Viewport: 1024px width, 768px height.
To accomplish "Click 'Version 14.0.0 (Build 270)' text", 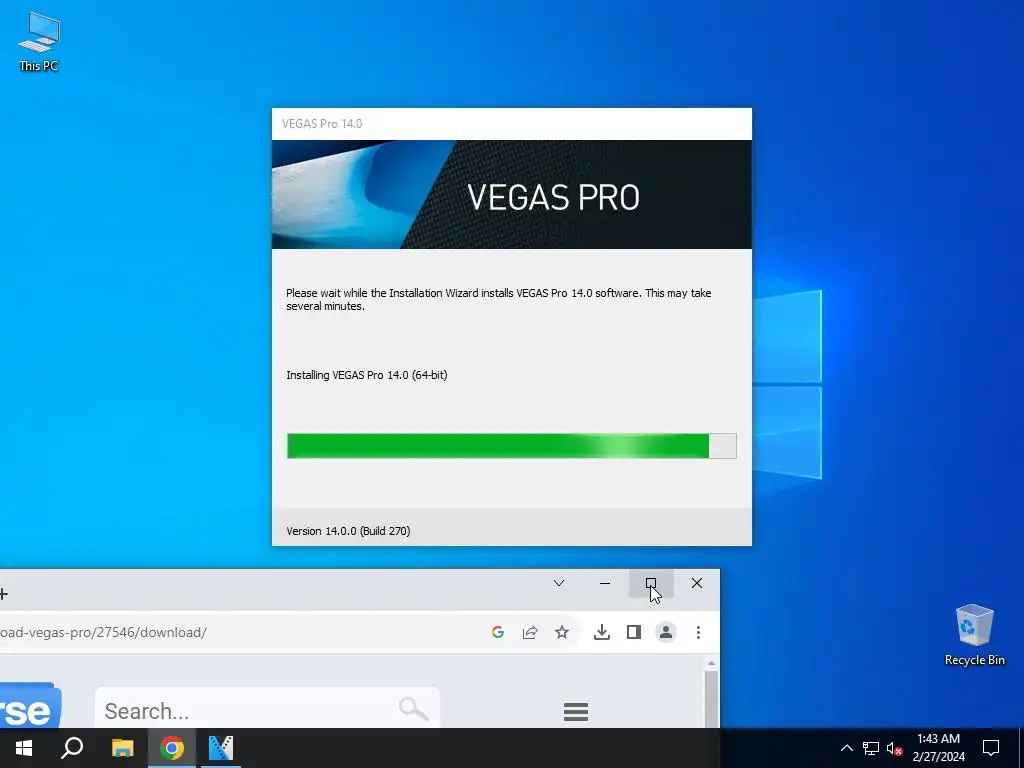I will [x=348, y=531].
